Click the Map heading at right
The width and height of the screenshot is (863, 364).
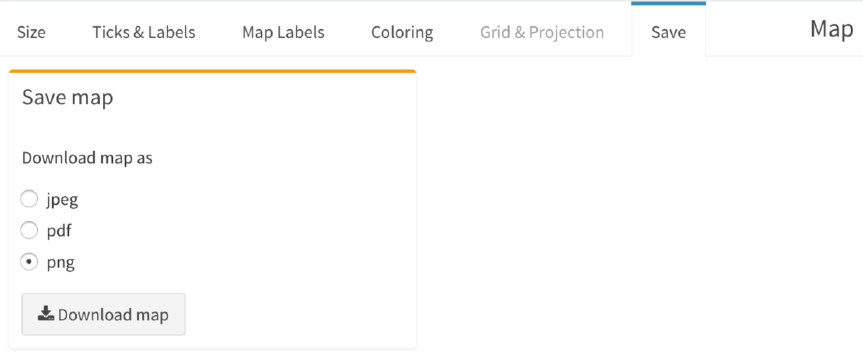point(831,29)
